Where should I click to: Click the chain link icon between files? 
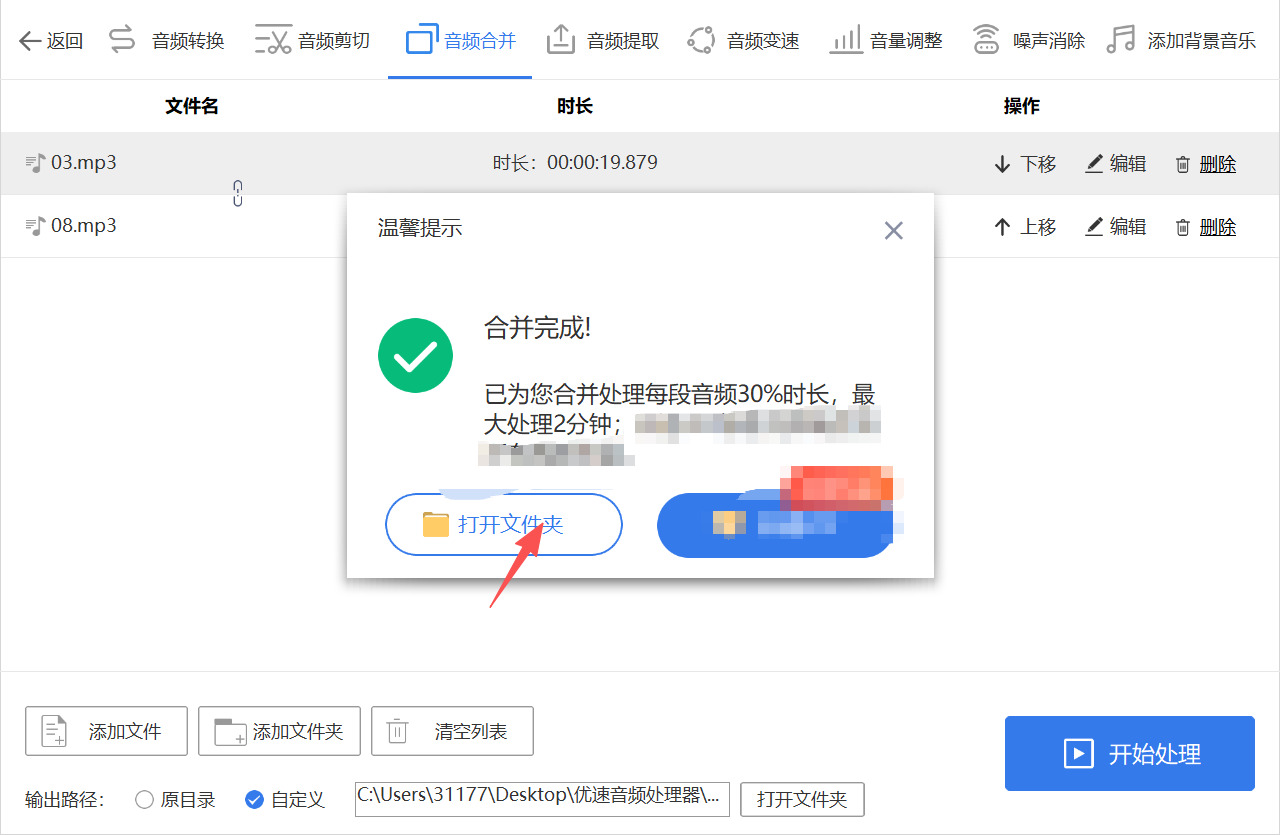click(x=238, y=193)
